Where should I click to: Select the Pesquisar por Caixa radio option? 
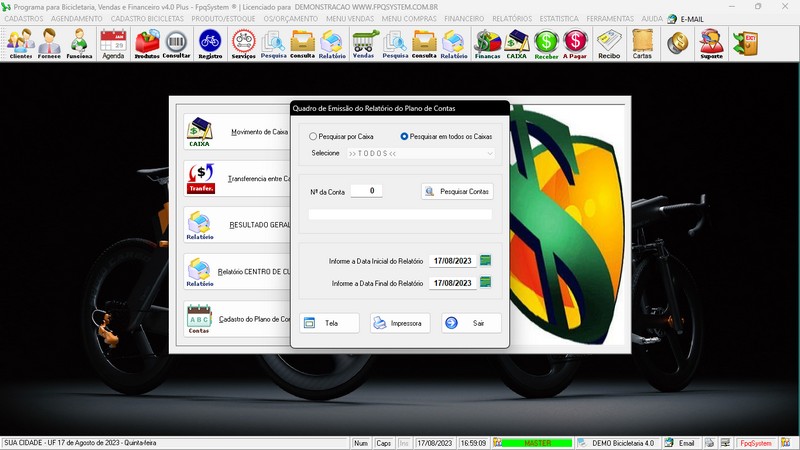[x=314, y=136]
